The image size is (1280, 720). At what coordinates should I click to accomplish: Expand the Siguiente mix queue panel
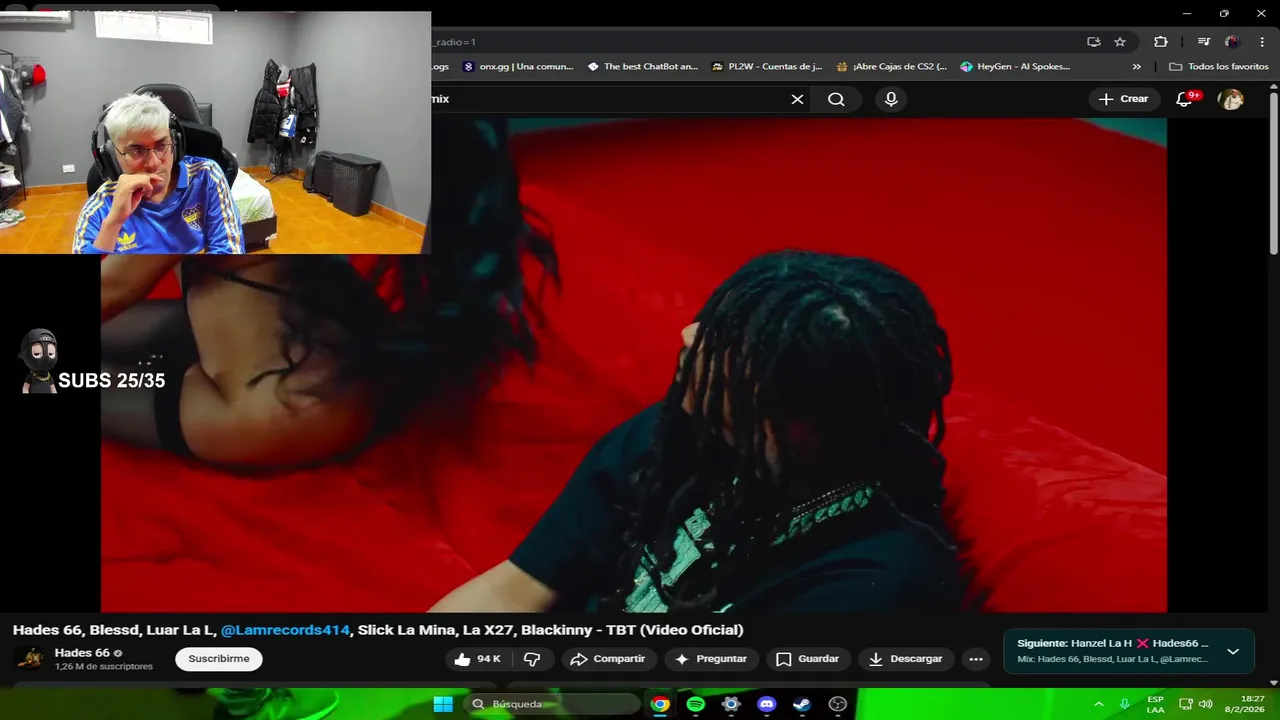(1233, 652)
